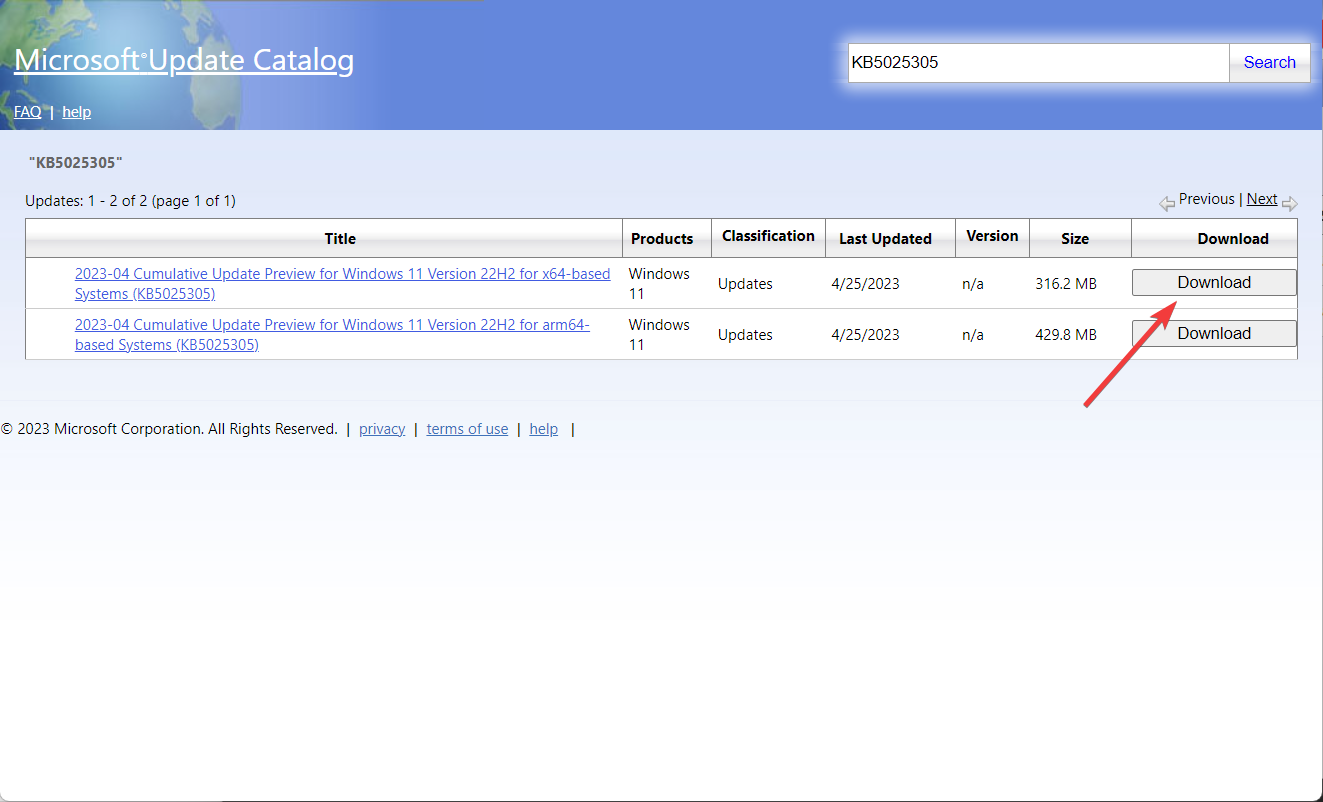The height and width of the screenshot is (802, 1323).
Task: Open the terms of use footer link
Action: pos(467,429)
